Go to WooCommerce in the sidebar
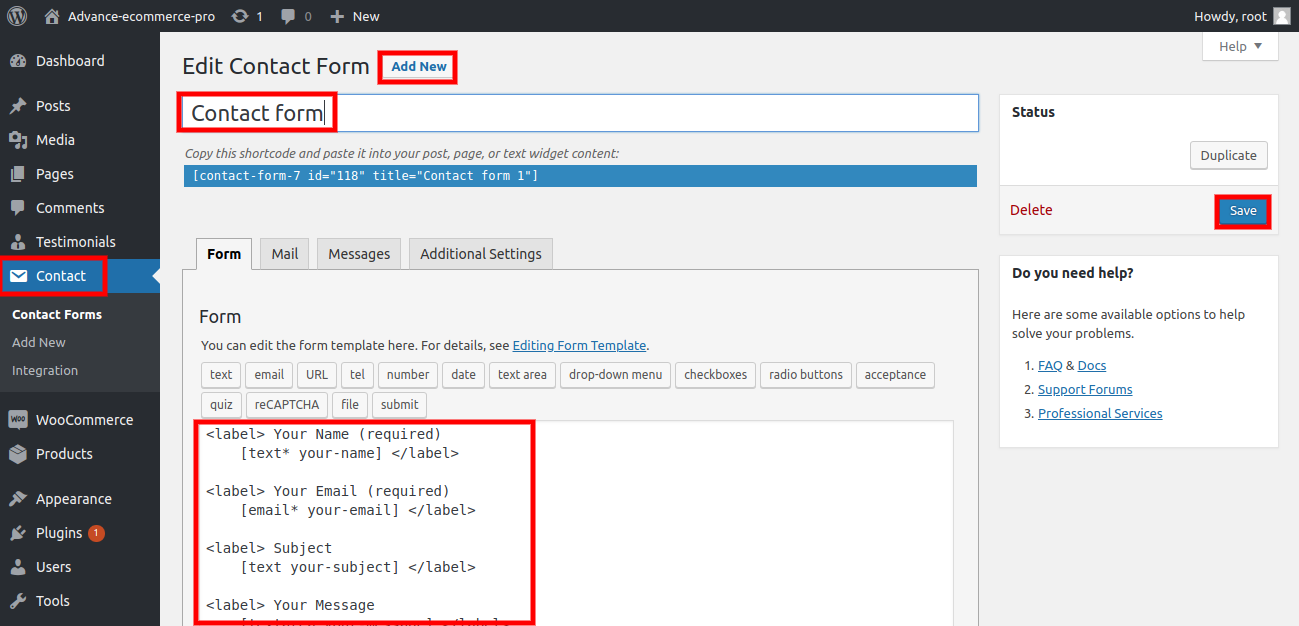Image resolution: width=1299 pixels, height=626 pixels. tap(84, 420)
